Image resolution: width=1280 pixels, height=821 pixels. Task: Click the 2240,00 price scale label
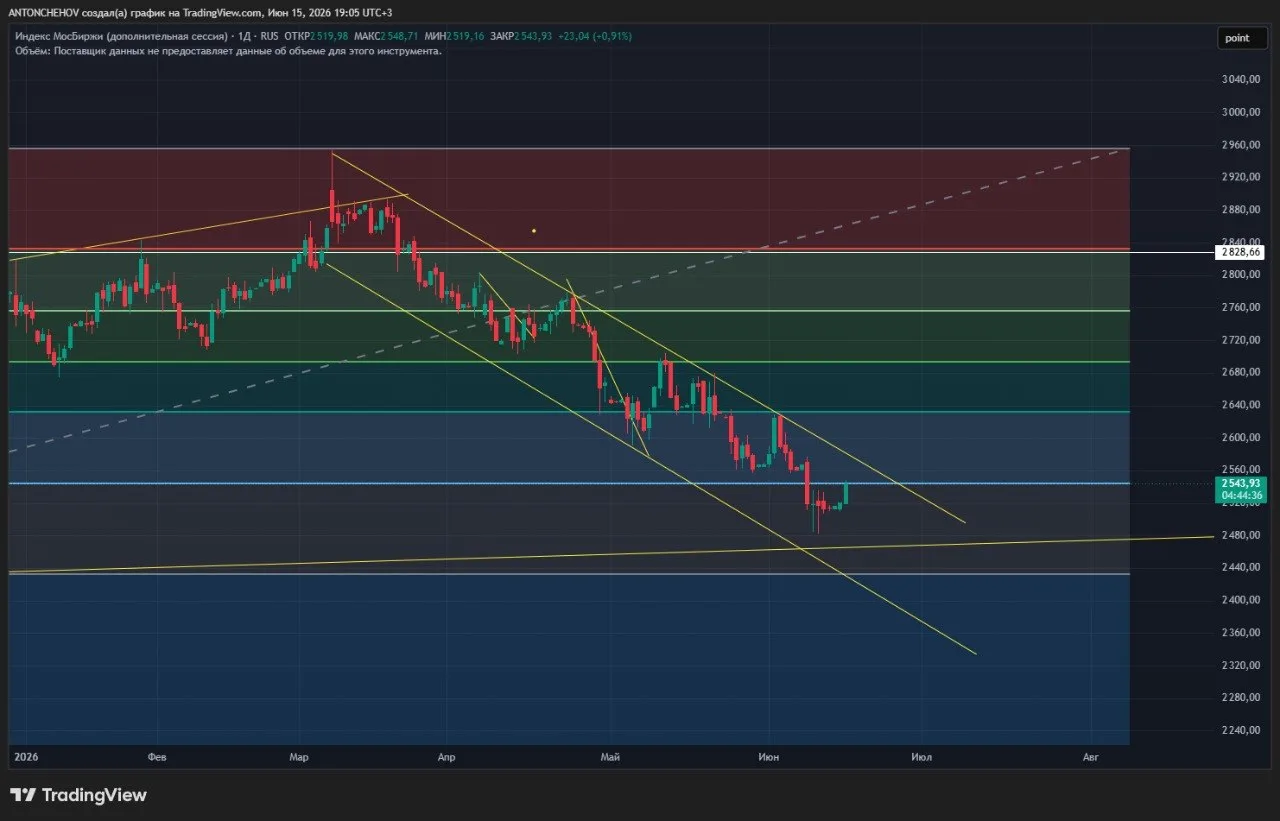[x=1243, y=730]
